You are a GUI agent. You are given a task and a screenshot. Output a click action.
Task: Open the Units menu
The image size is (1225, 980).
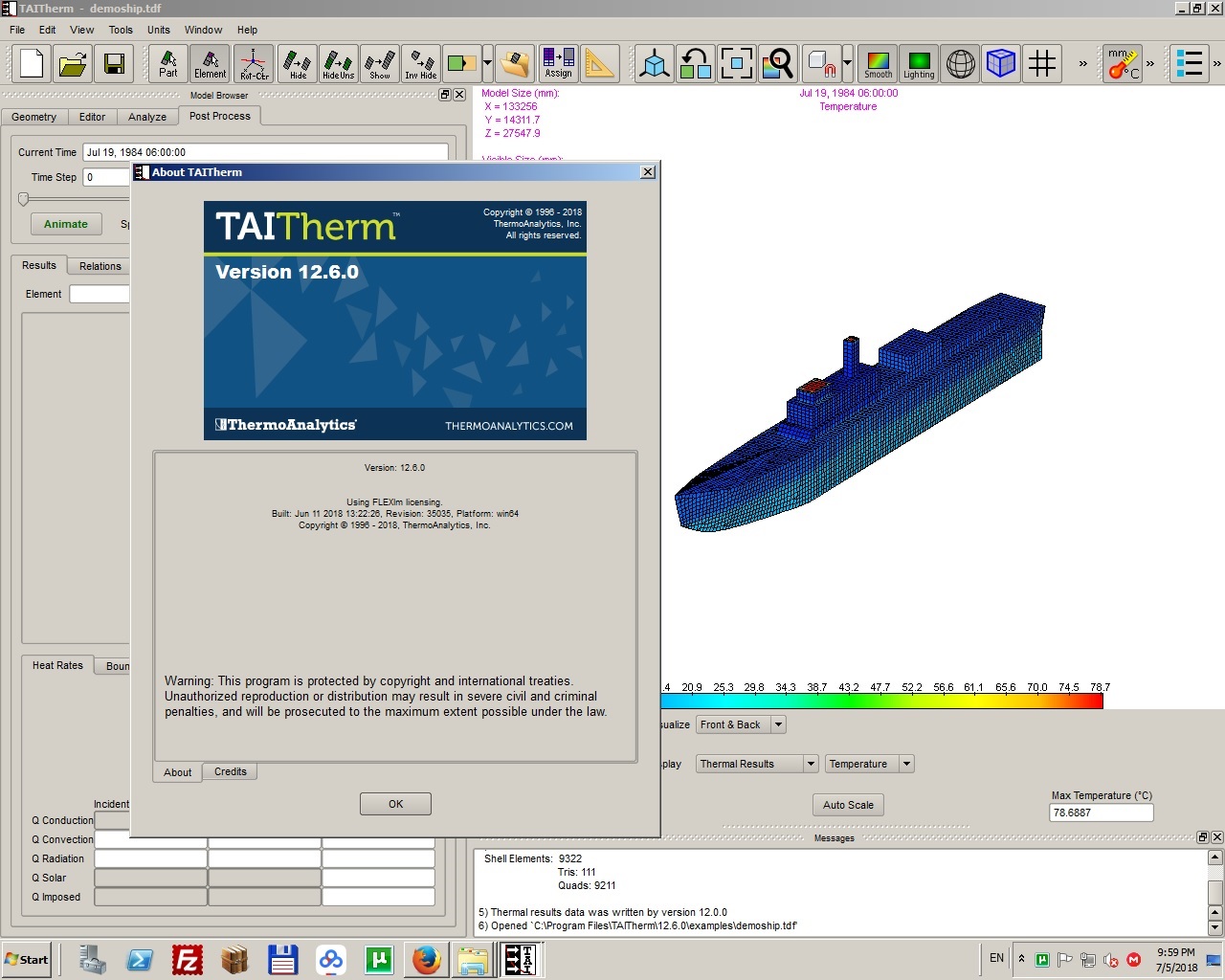pos(159,30)
